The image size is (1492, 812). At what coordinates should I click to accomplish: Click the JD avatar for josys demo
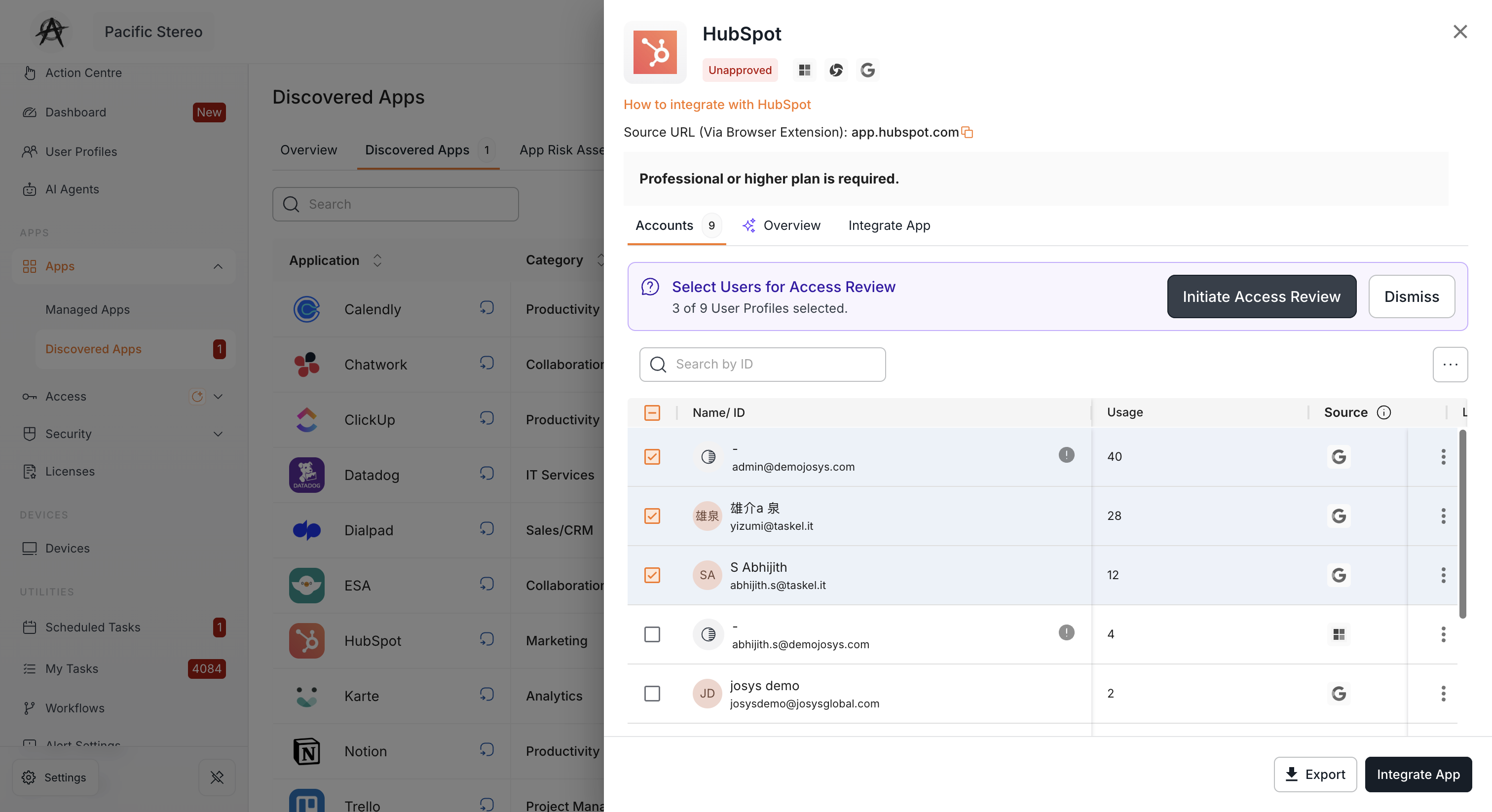[x=707, y=694]
